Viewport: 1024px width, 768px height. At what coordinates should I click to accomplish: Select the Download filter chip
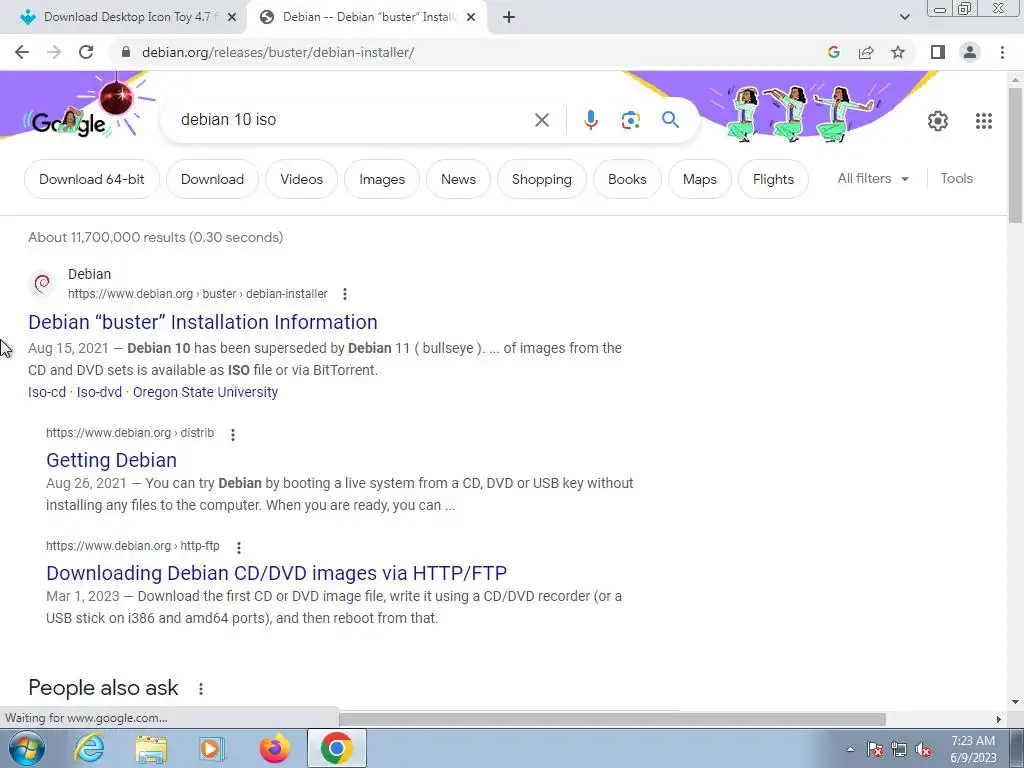coord(212,179)
